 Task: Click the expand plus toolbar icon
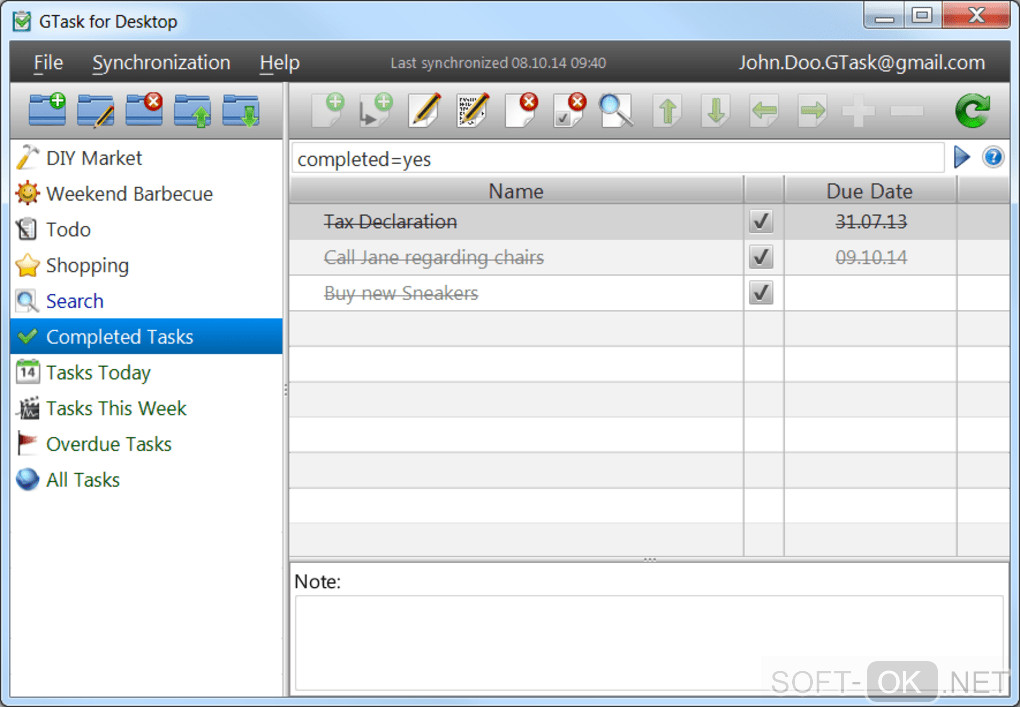click(858, 111)
